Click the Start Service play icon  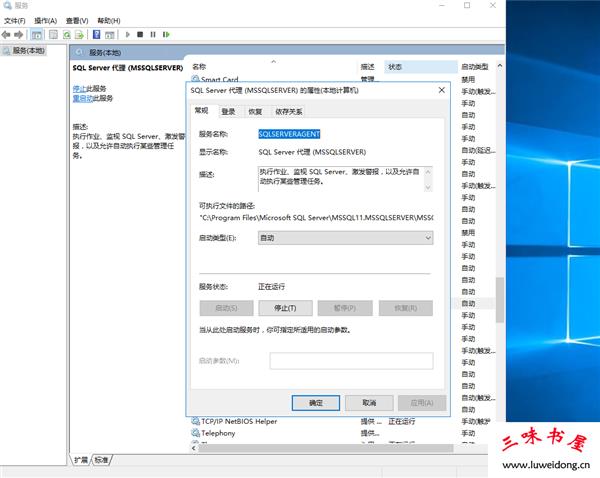[x=128, y=34]
